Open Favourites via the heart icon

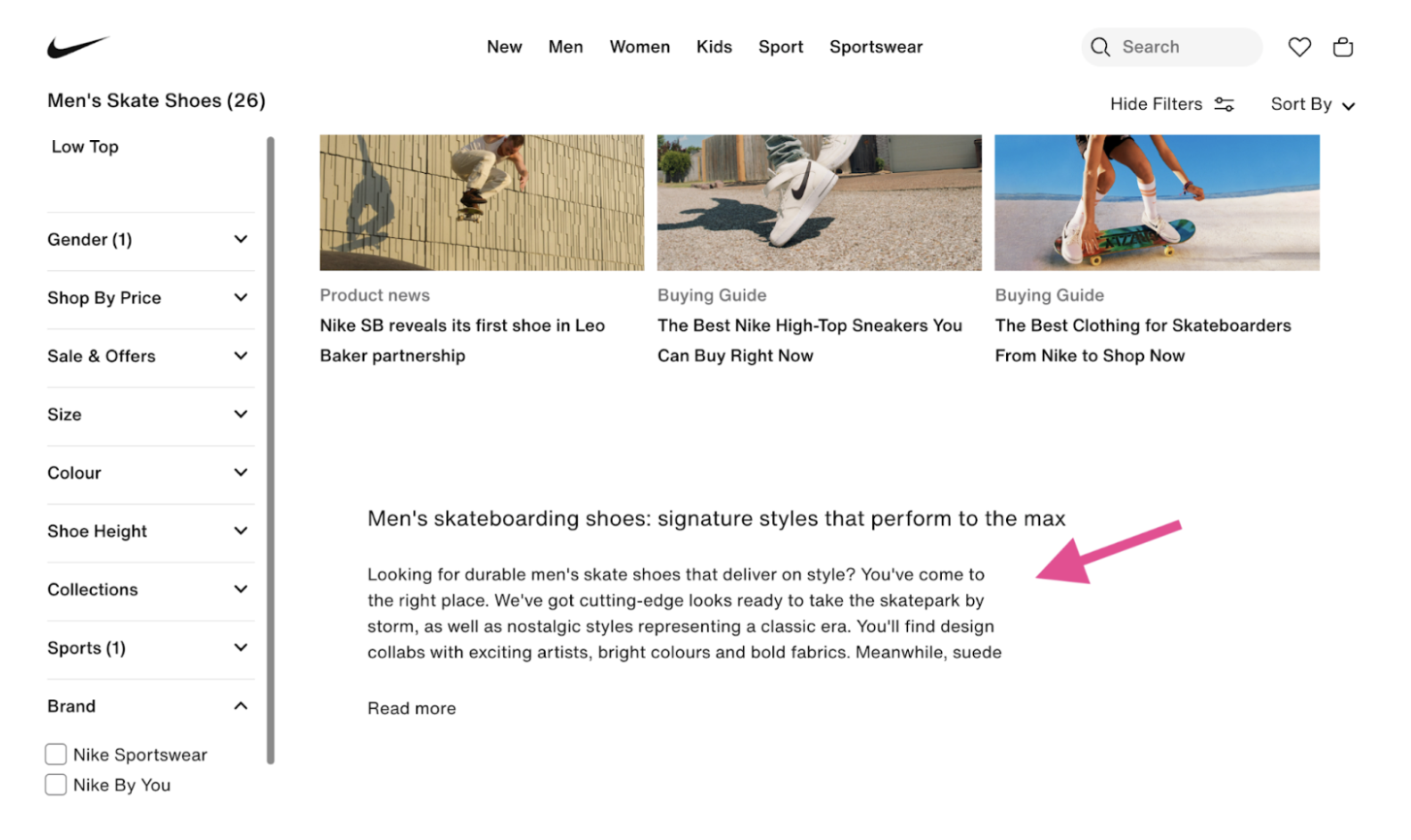1300,46
